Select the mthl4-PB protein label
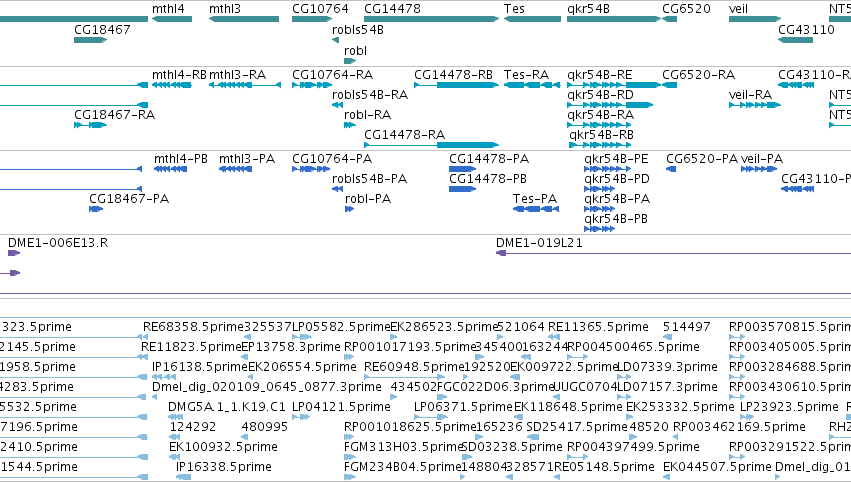This screenshot has width=851, height=482. point(181,159)
